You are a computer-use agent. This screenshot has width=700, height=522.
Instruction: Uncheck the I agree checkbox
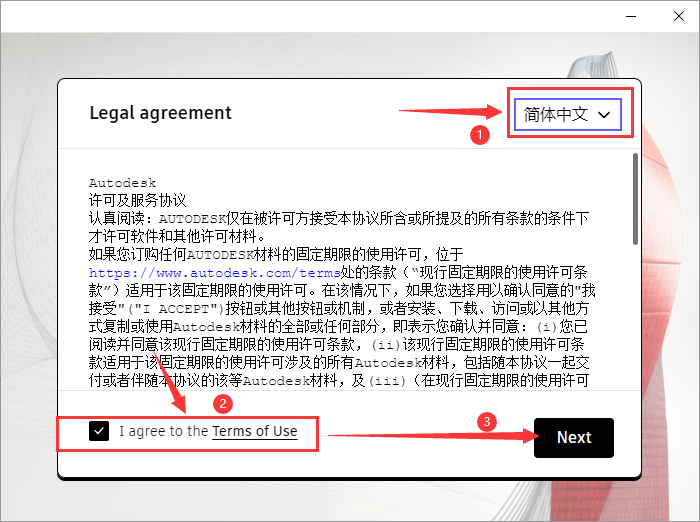[99, 431]
